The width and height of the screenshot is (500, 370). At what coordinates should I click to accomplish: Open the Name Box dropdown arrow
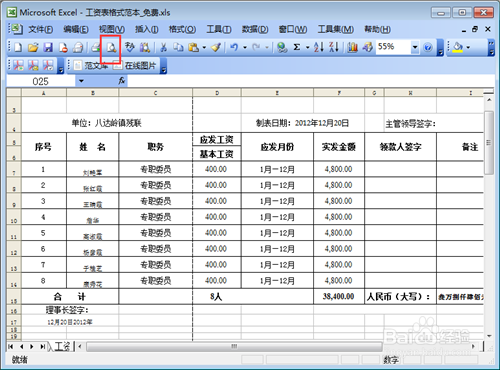pos(81,81)
